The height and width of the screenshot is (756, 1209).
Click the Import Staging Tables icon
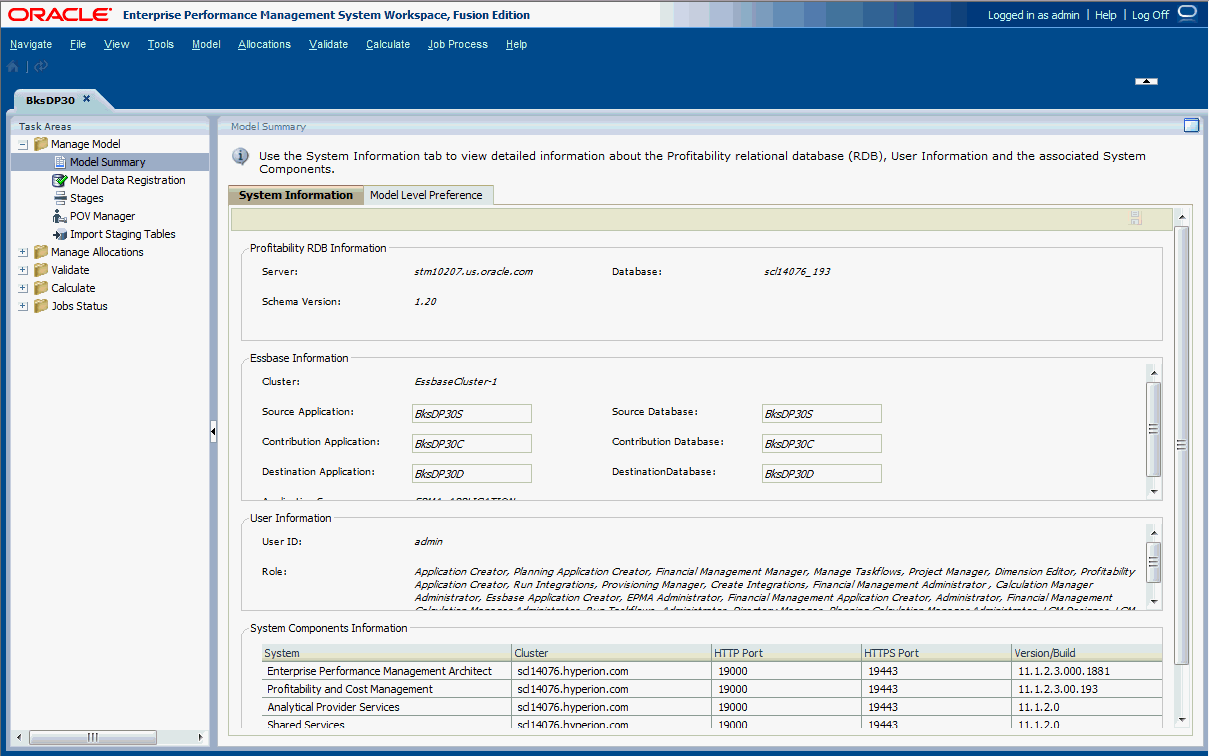tap(60, 234)
